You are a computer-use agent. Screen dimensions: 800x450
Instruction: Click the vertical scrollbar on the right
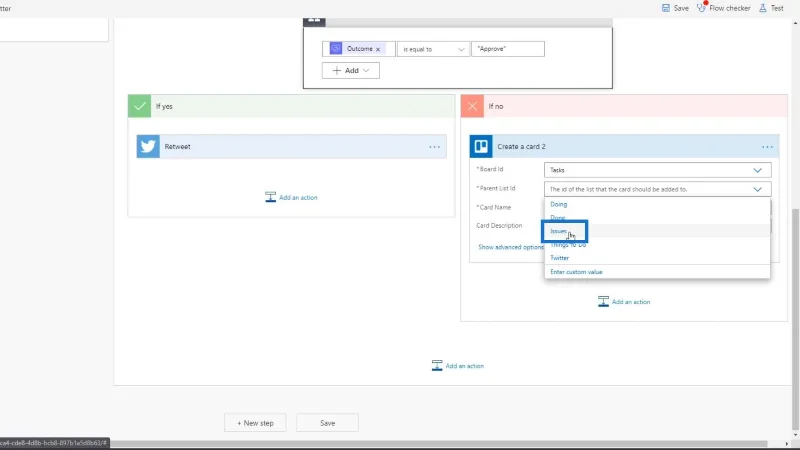(795, 319)
